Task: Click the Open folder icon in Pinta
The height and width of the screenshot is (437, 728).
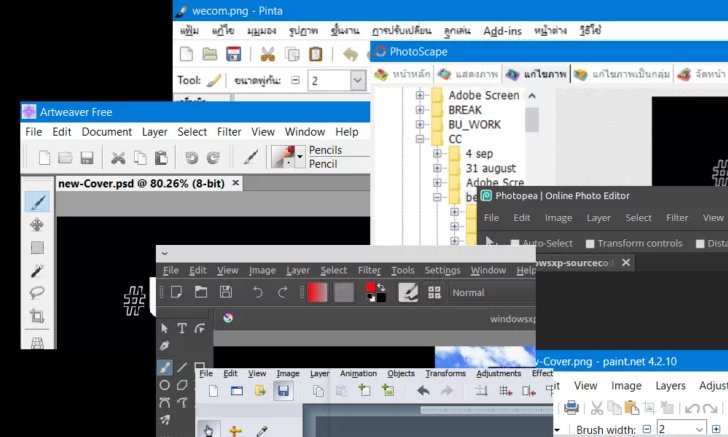Action: tap(209, 54)
